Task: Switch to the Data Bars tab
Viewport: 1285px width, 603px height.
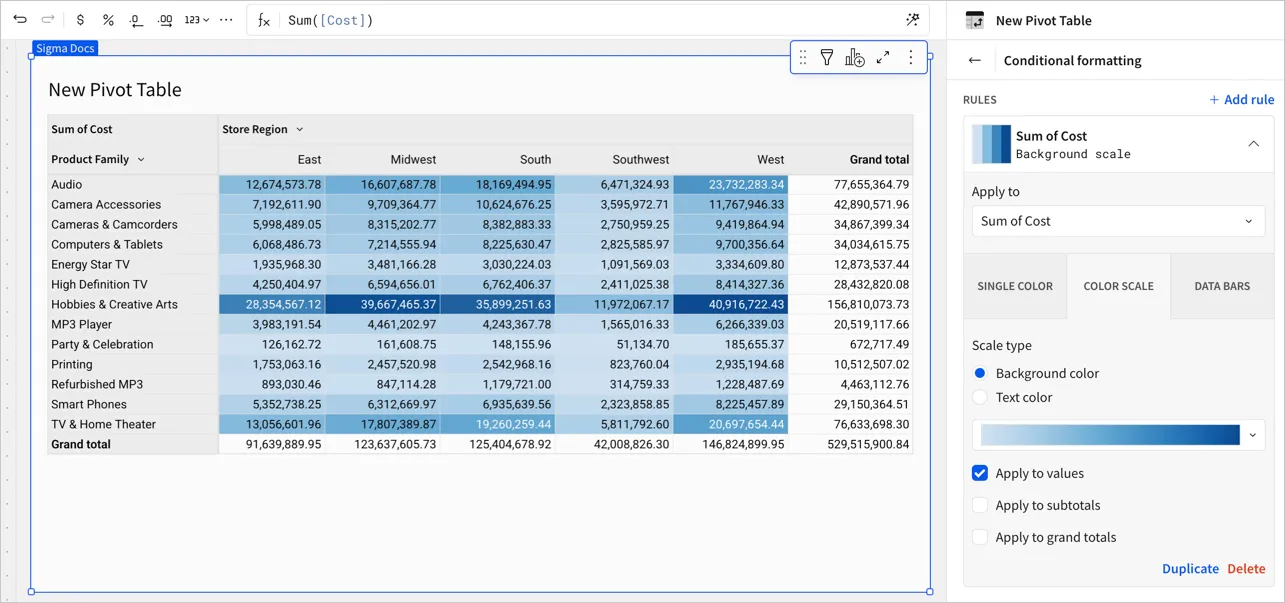Action: [1222, 286]
